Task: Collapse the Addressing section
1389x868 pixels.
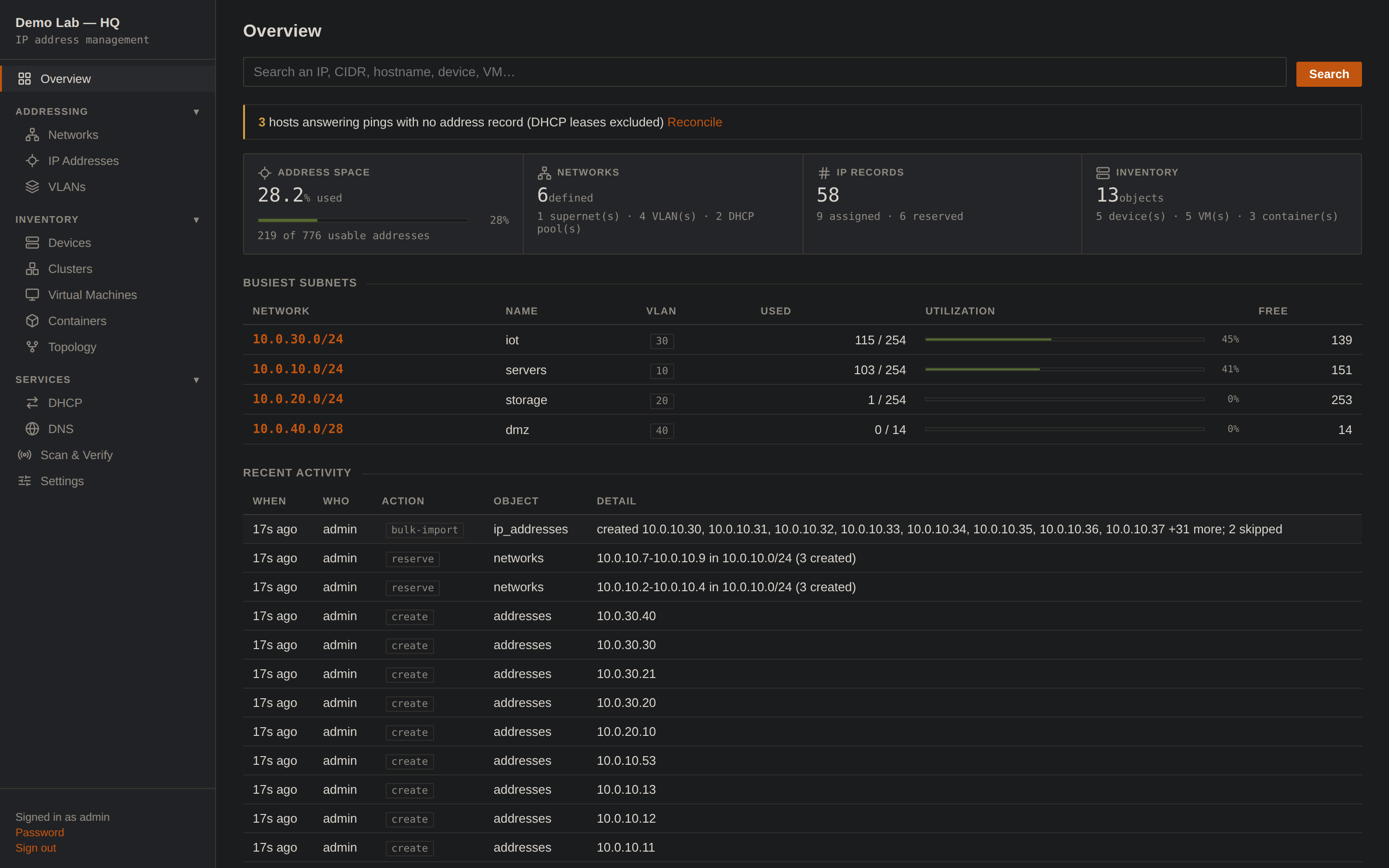Action: [196, 112]
